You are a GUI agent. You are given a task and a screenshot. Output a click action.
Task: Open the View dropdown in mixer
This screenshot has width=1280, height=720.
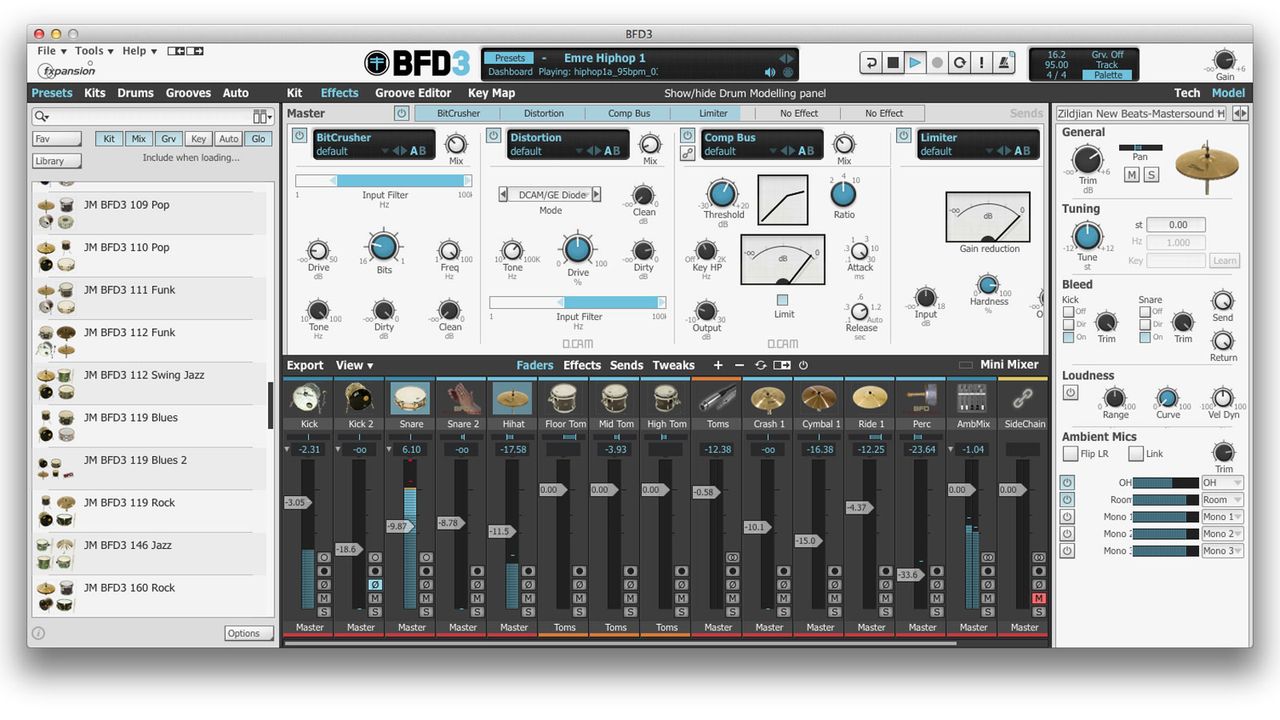pyautogui.click(x=354, y=365)
